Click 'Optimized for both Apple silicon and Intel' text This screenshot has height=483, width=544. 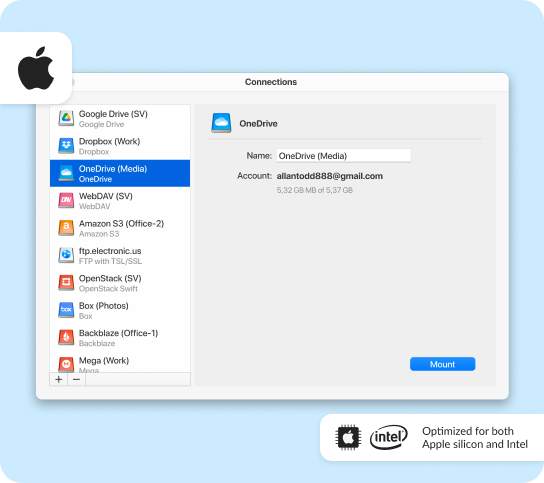pyautogui.click(x=475, y=438)
